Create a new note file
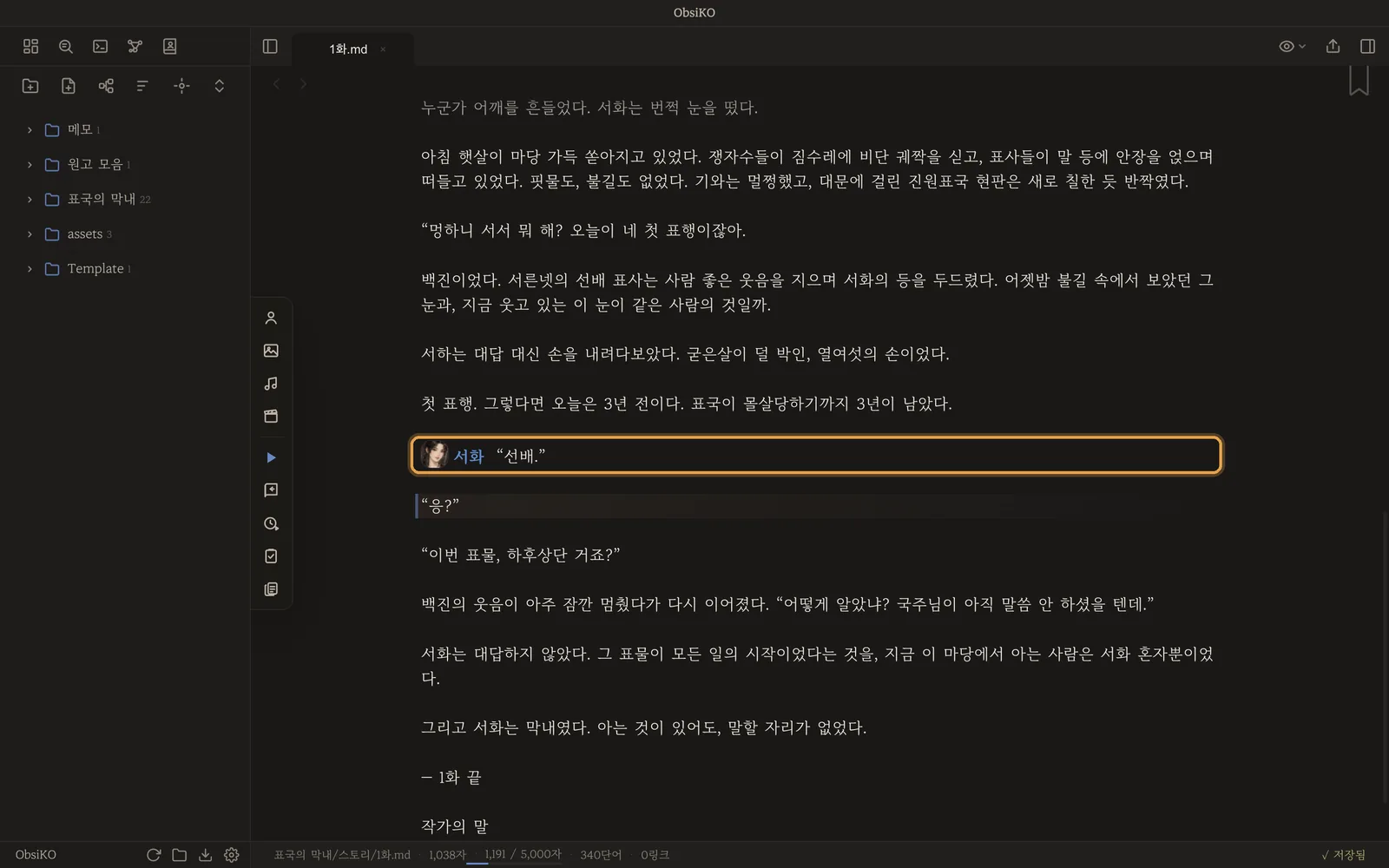The width and height of the screenshot is (1389, 868). [x=69, y=85]
